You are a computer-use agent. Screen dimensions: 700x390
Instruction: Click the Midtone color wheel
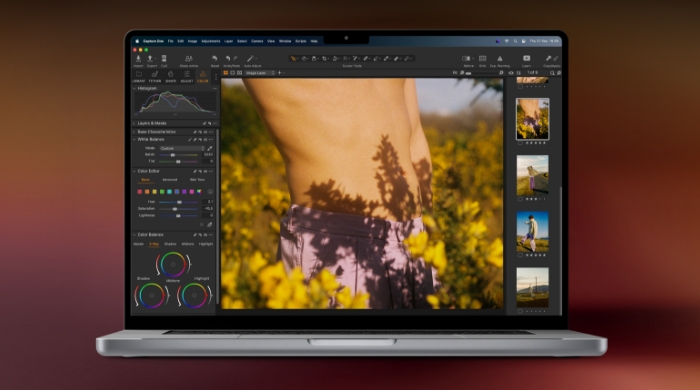(x=173, y=264)
